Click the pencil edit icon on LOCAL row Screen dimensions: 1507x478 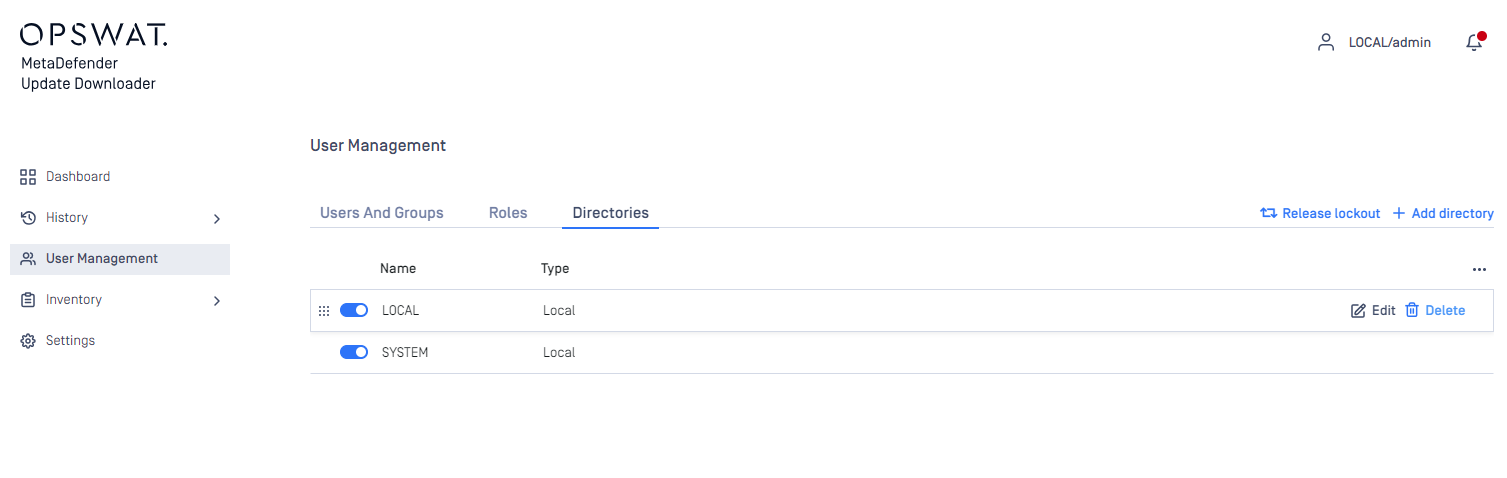tap(1358, 311)
